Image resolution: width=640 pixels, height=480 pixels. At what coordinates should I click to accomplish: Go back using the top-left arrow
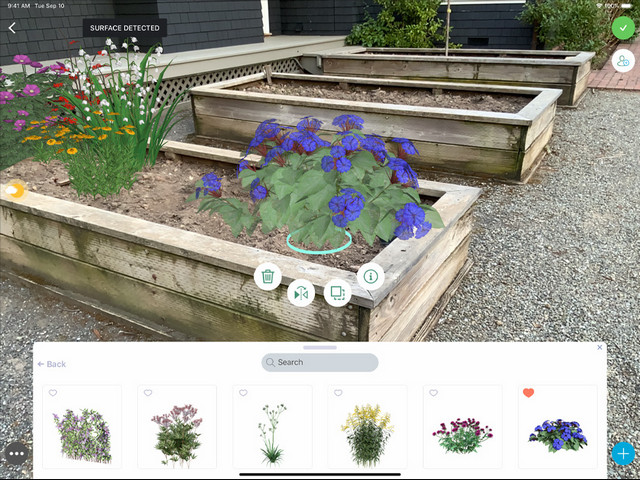[x=12, y=28]
